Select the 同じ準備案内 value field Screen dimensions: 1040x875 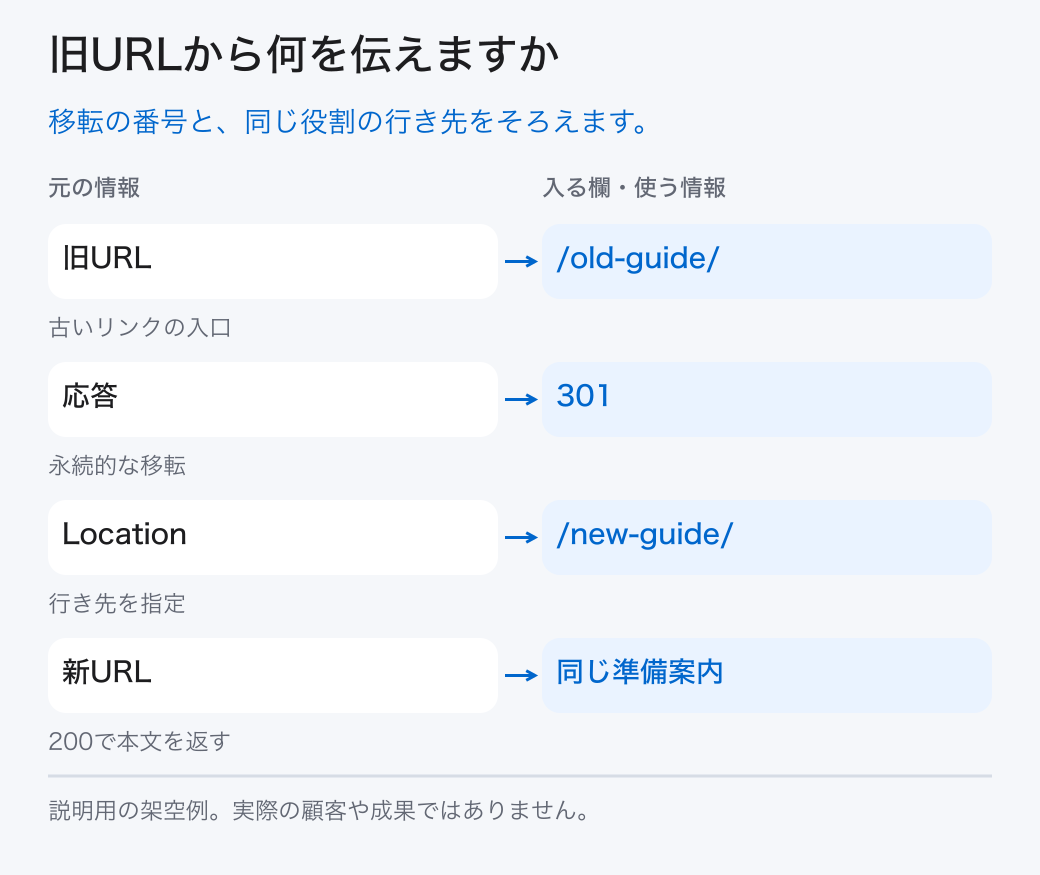coord(767,675)
